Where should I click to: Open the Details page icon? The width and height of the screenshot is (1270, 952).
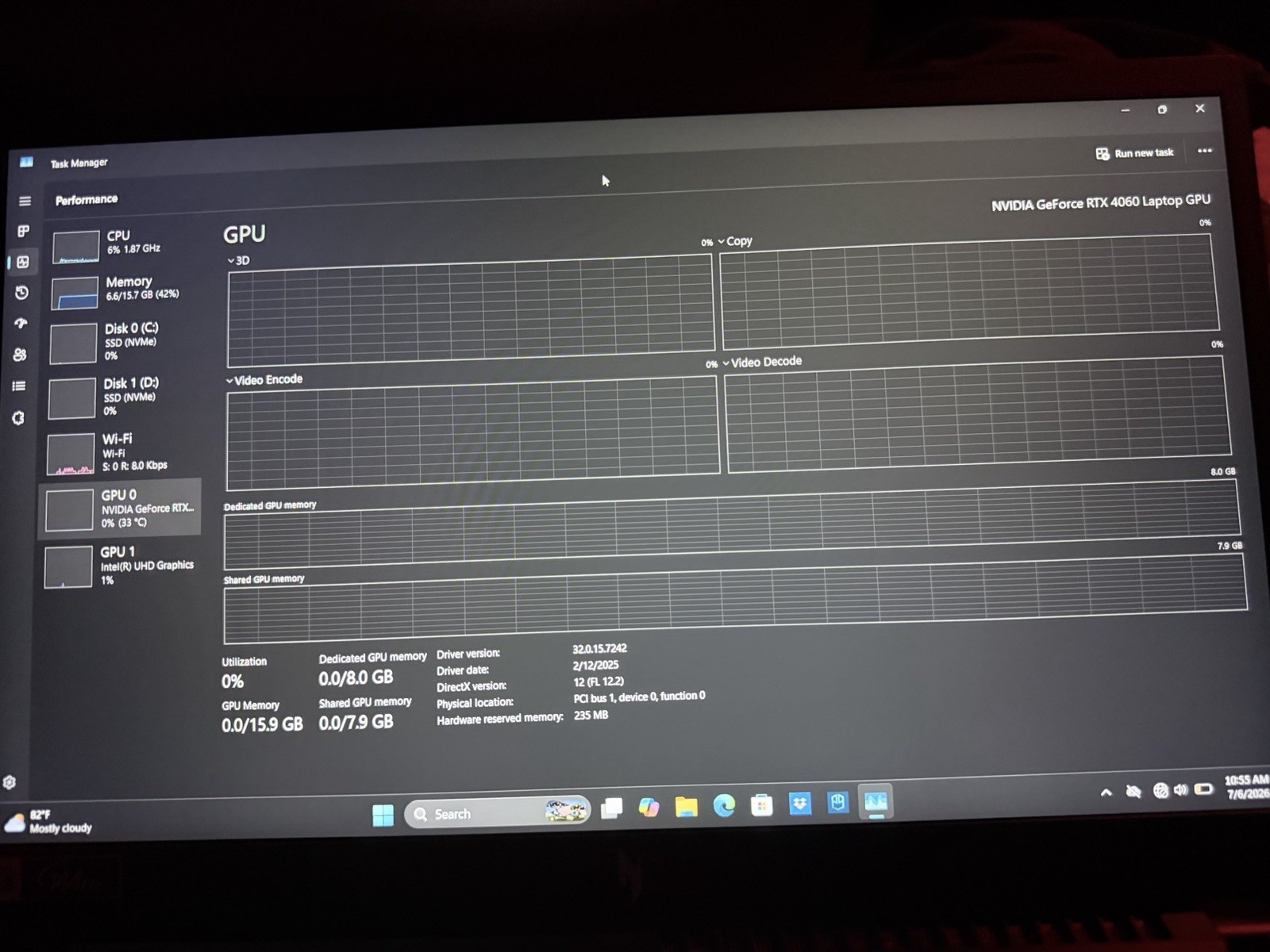tap(19, 386)
